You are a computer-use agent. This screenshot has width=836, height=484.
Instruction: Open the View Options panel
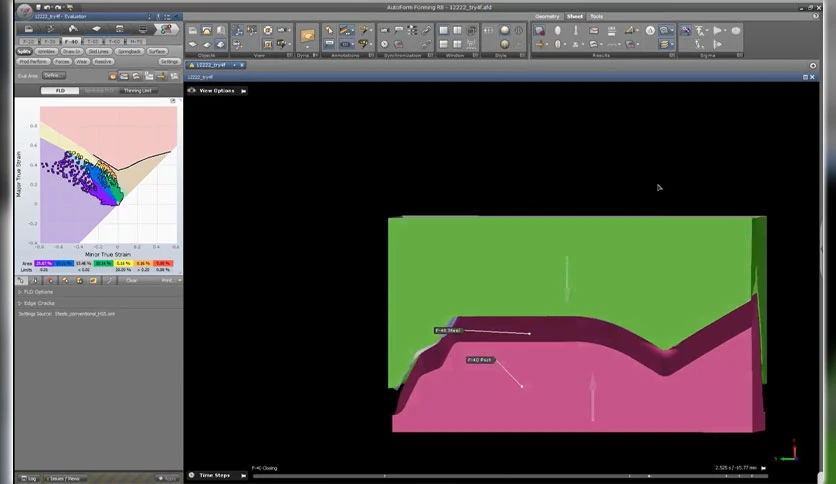(x=217, y=91)
